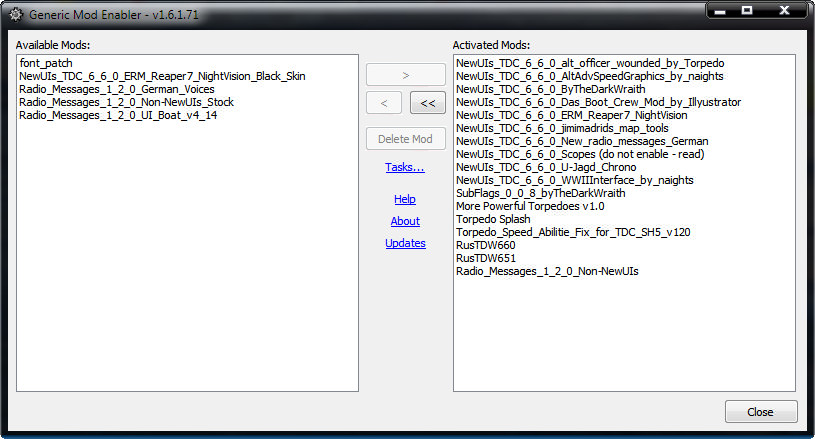Select Radio_Messages_1_2_0_German_Voices mod

pos(117,89)
